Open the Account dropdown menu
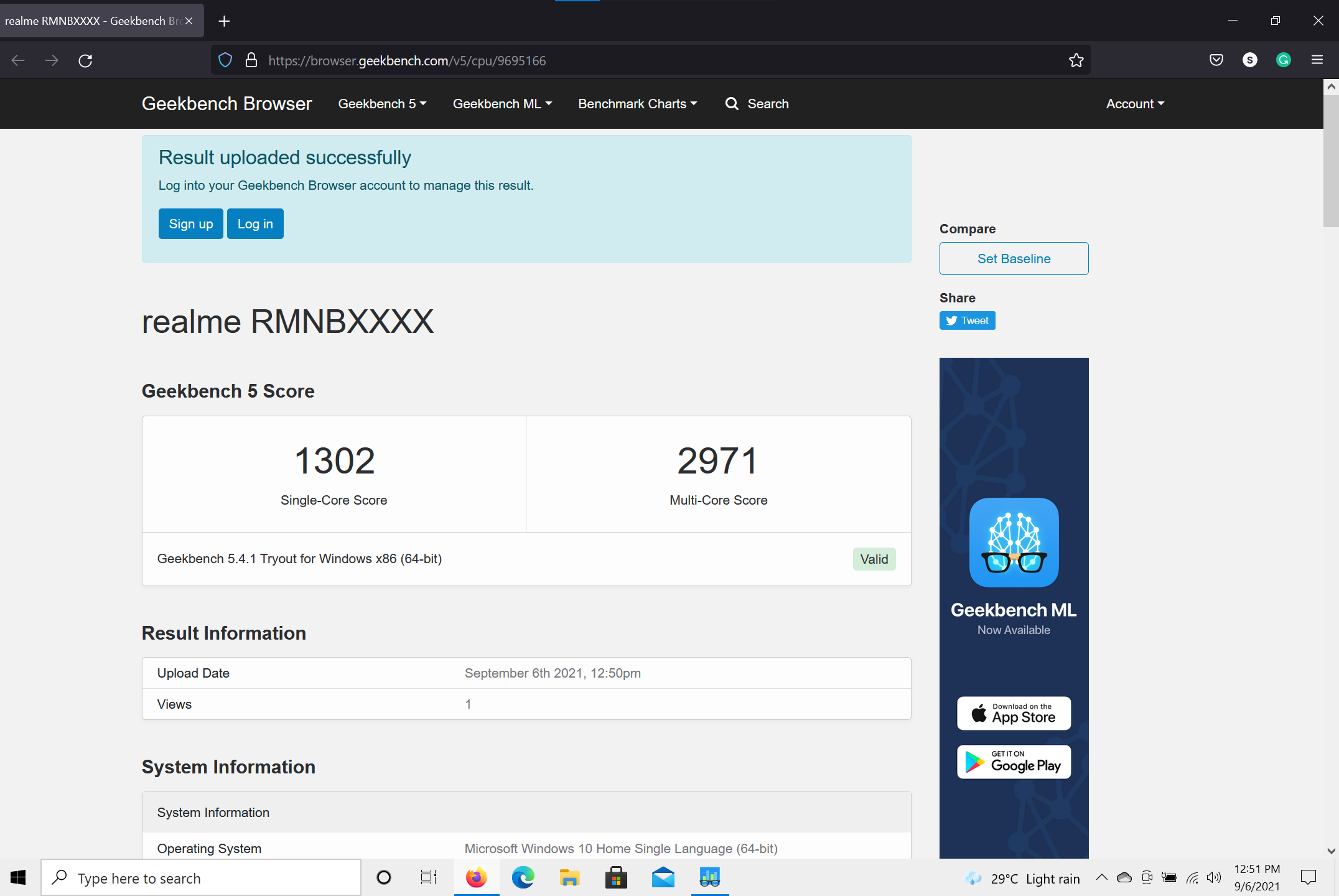This screenshot has height=896, width=1339. (x=1135, y=104)
